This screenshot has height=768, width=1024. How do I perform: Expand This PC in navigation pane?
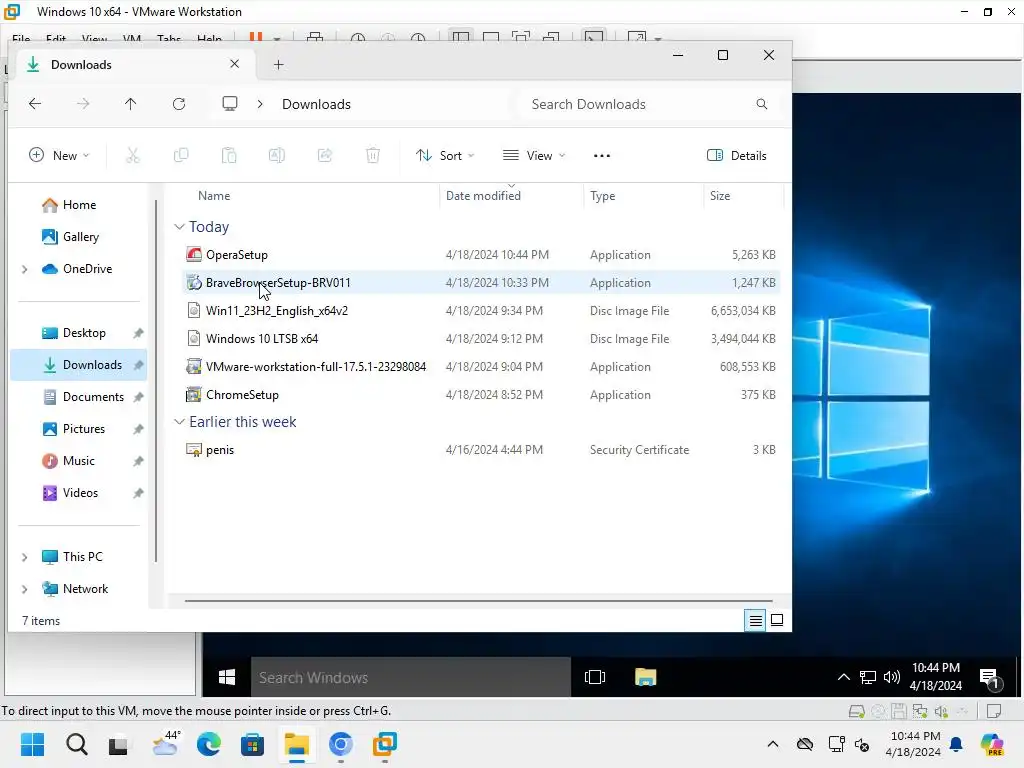click(x=25, y=557)
